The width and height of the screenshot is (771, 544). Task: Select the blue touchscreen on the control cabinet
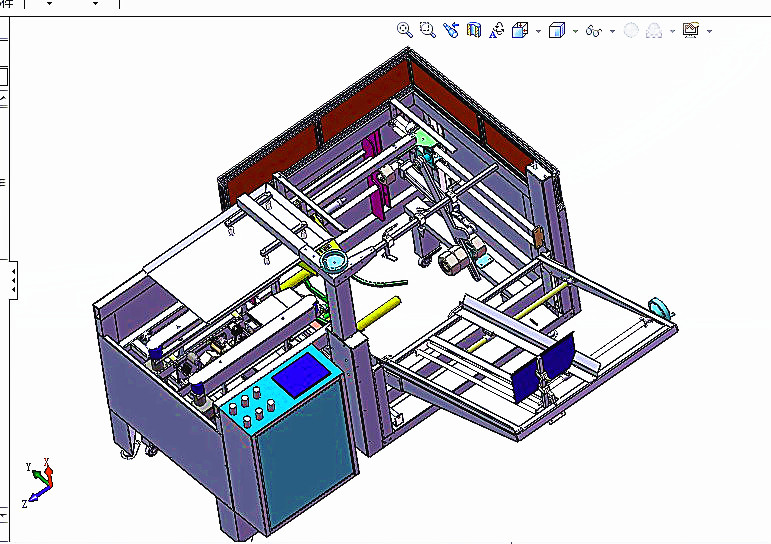[x=301, y=375]
